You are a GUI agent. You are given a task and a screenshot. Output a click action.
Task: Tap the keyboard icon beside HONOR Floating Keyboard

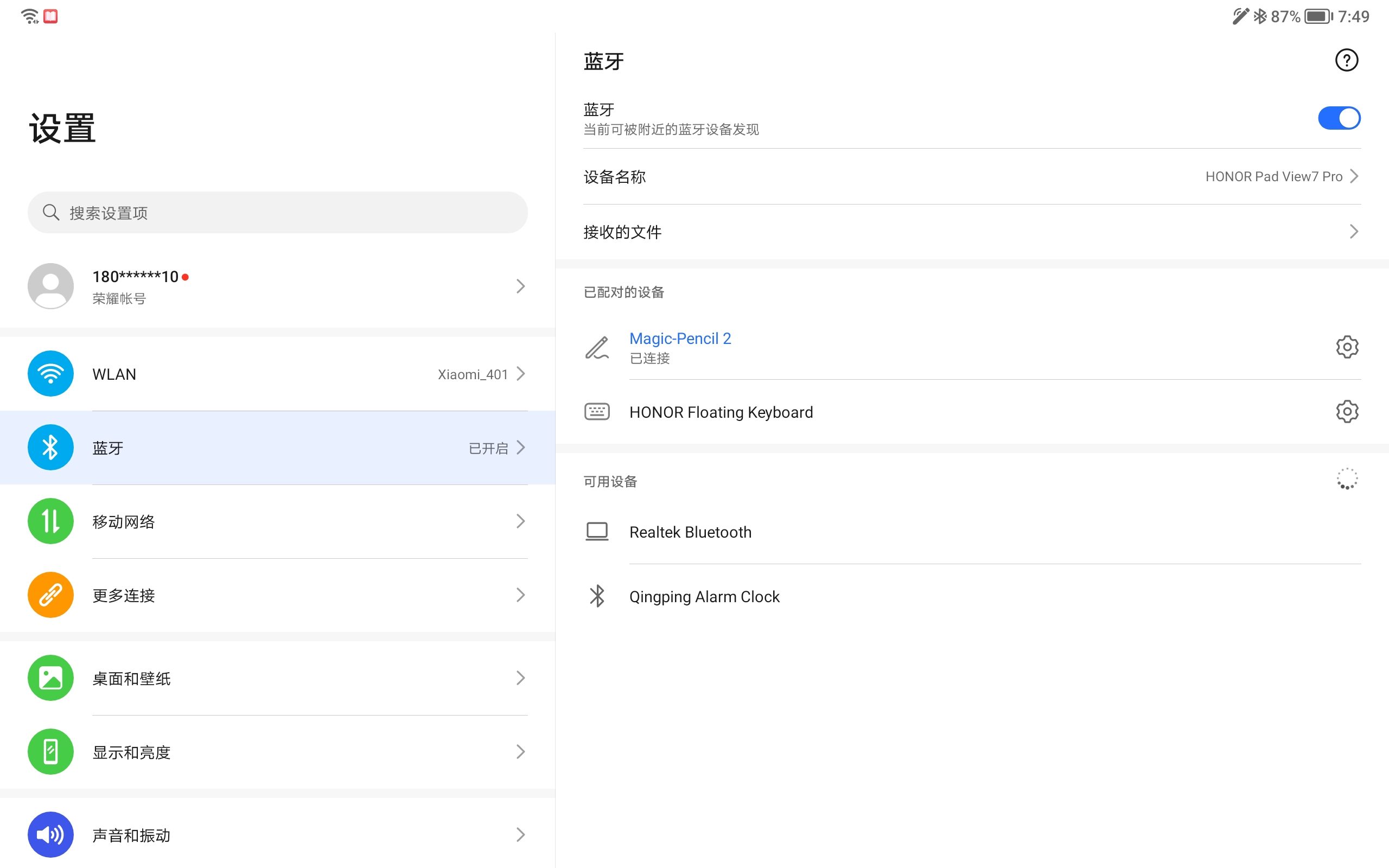point(597,412)
